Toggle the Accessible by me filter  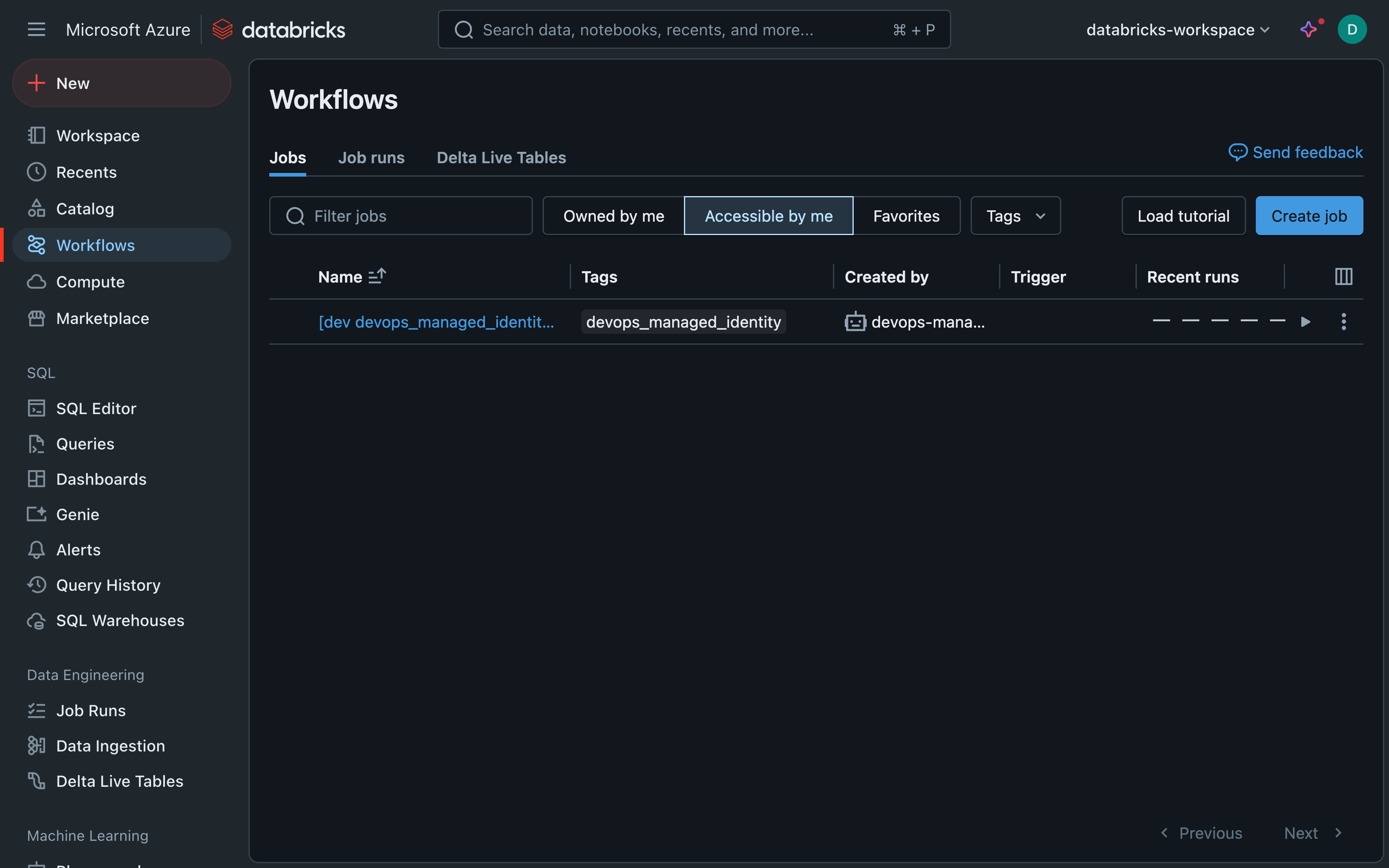pyautogui.click(x=768, y=216)
